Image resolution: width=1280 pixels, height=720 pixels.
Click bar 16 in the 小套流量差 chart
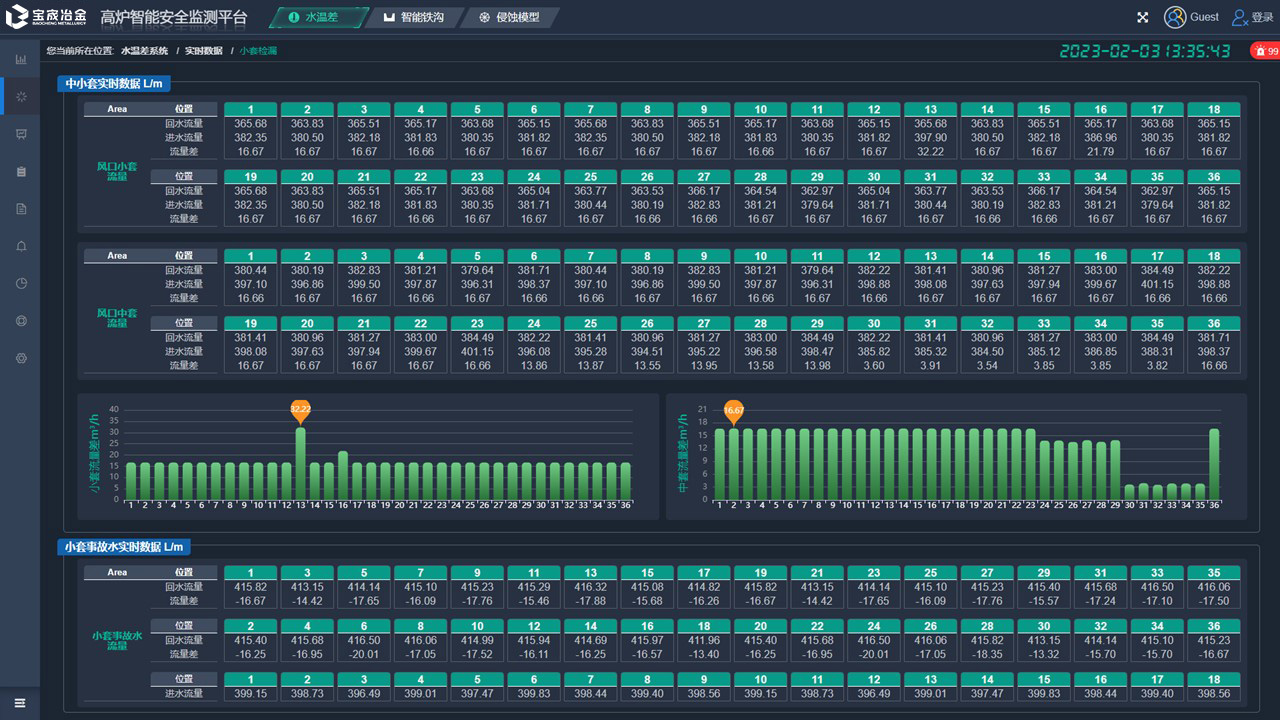click(342, 475)
